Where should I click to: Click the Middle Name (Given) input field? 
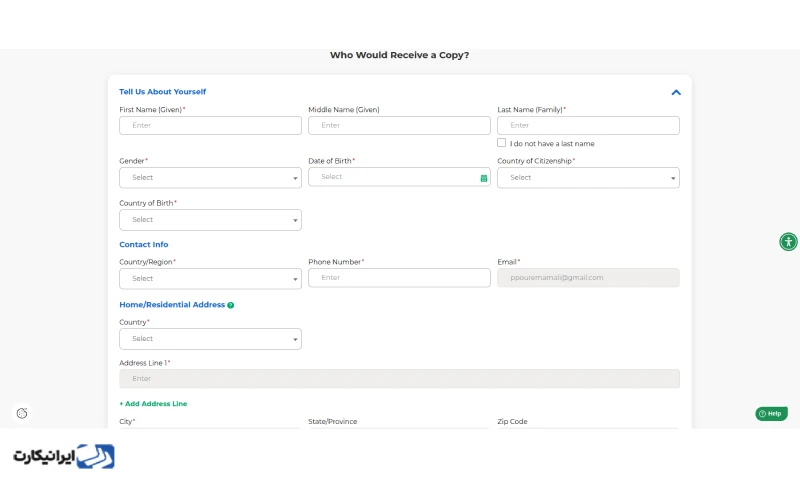pyautogui.click(x=399, y=125)
